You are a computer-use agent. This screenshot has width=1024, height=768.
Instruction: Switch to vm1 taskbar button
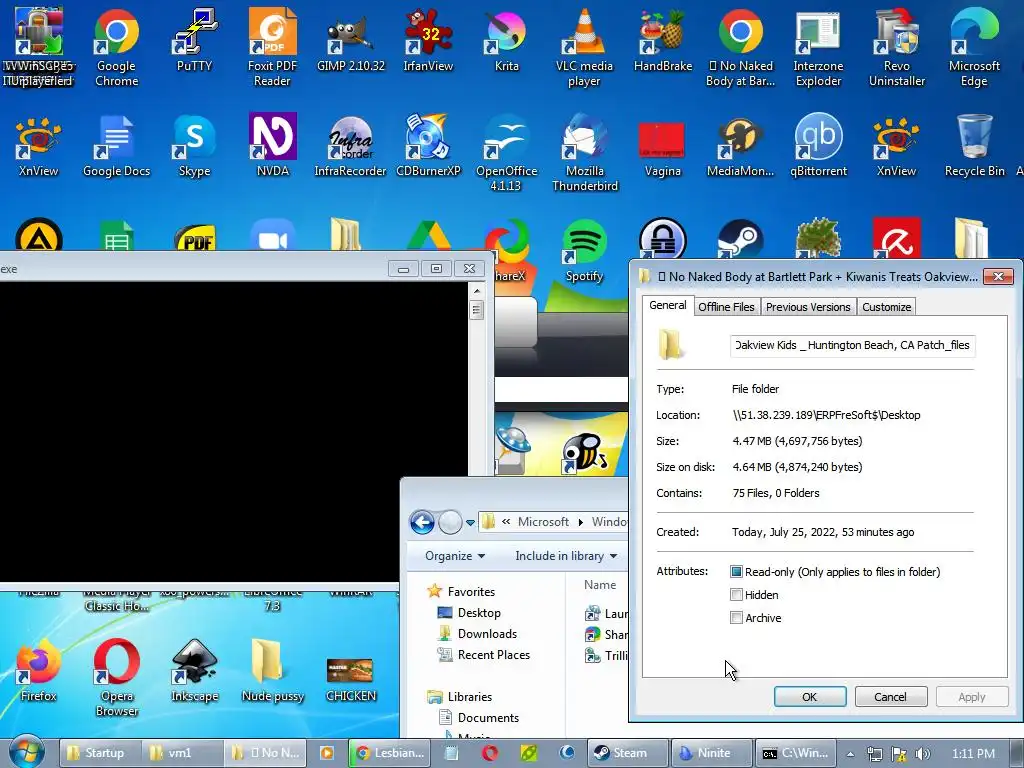[180, 753]
